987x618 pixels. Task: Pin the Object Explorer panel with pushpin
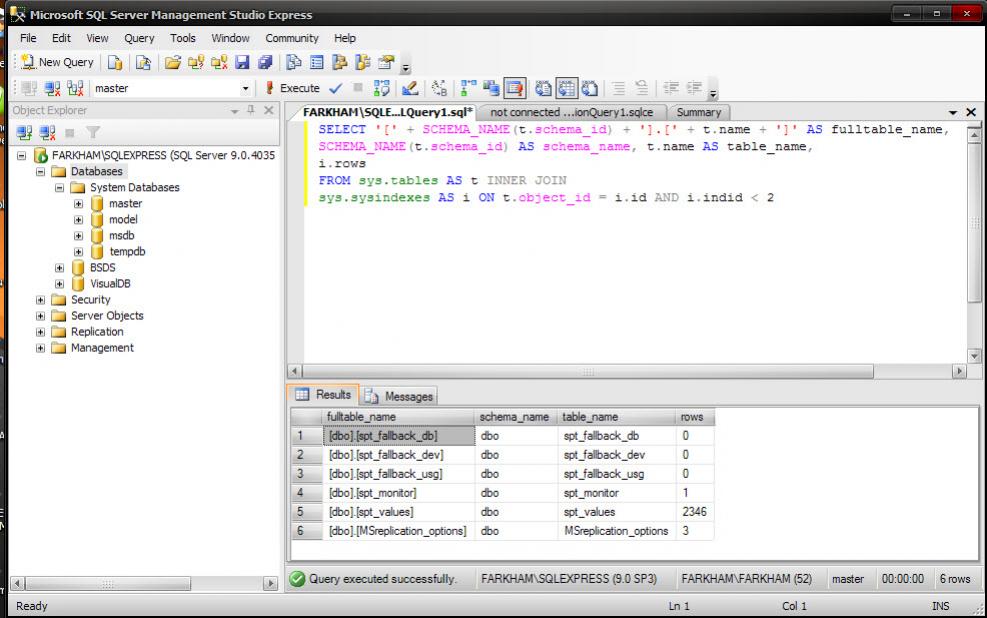pos(250,111)
